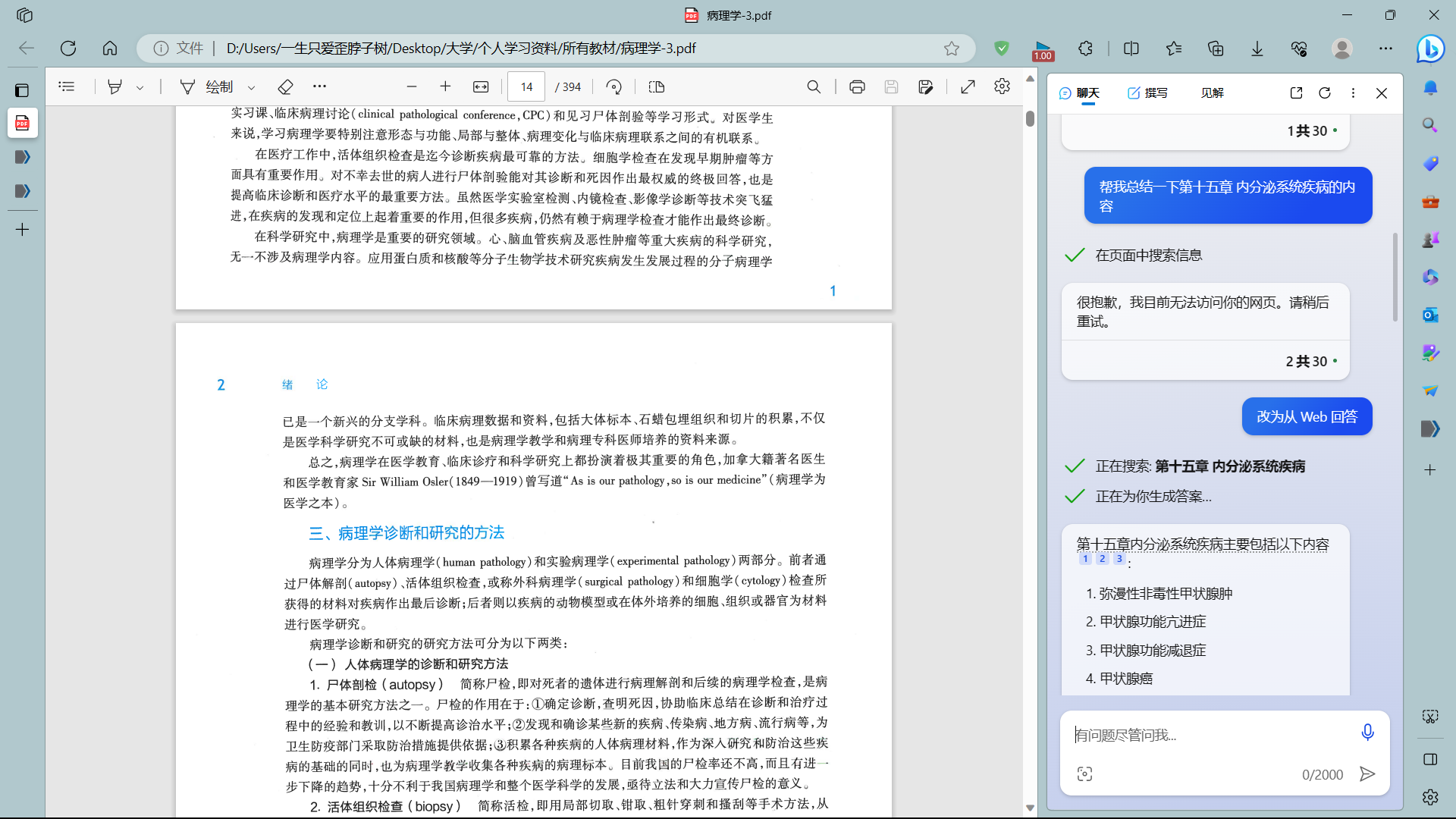The width and height of the screenshot is (1456, 819).
Task: Switch to the 见解 insights tab
Action: tap(1212, 93)
